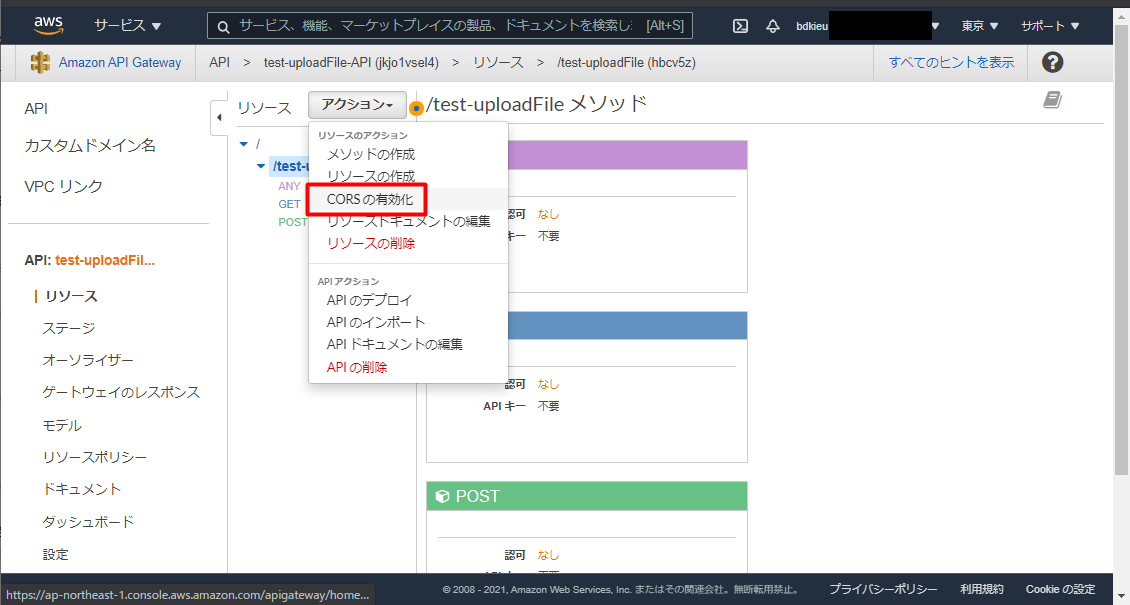This screenshot has height=605, width=1130.
Task: Click the POST method cube icon
Action: (442, 496)
